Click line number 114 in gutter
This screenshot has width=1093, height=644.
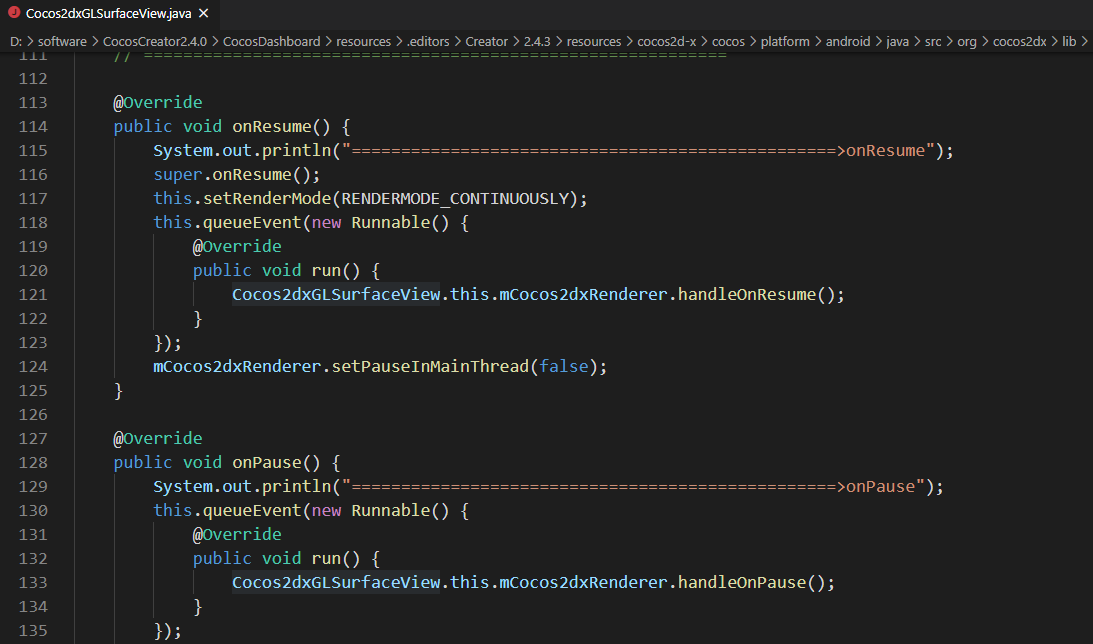tap(33, 127)
